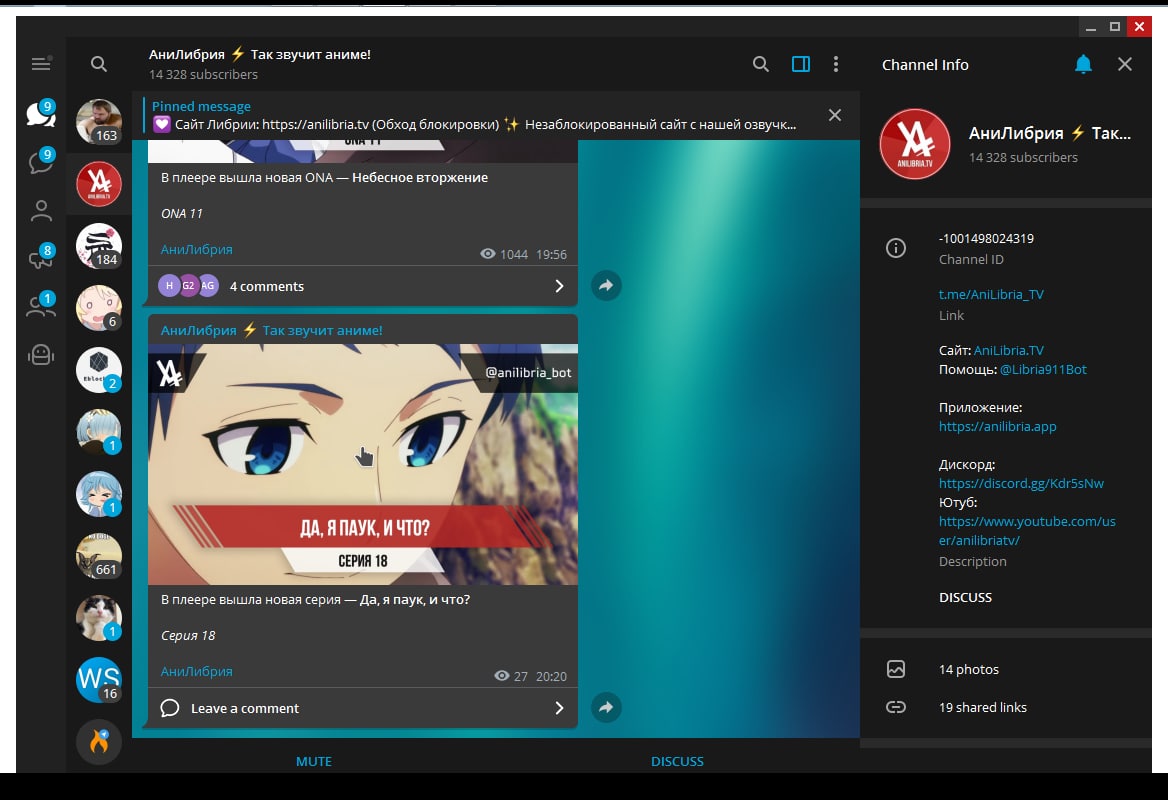Open the pinned message text

[474, 124]
